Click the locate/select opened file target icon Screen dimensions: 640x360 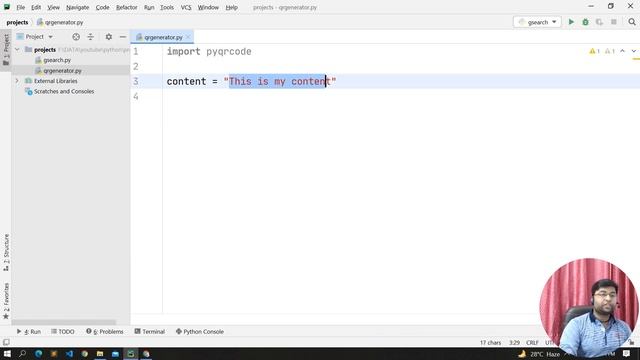76,37
